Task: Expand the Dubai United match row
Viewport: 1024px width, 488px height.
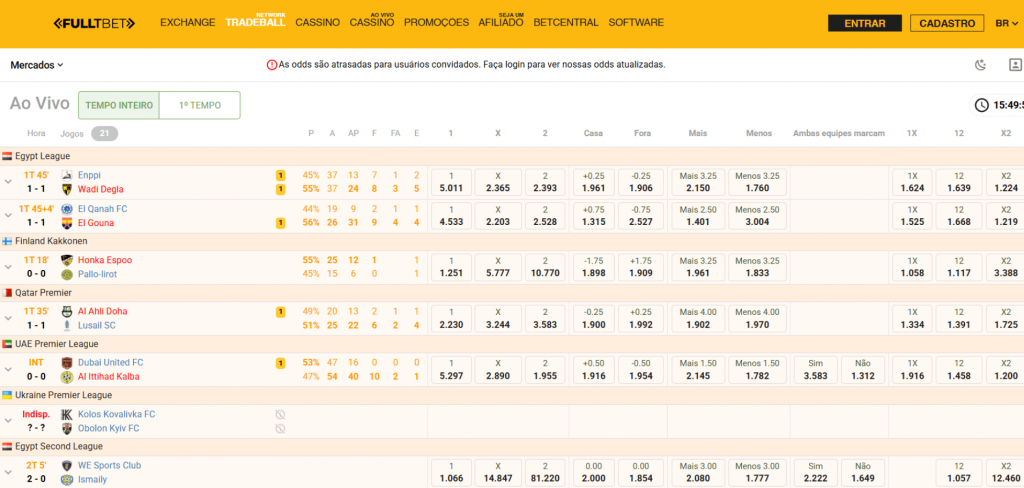Action: click(8, 370)
